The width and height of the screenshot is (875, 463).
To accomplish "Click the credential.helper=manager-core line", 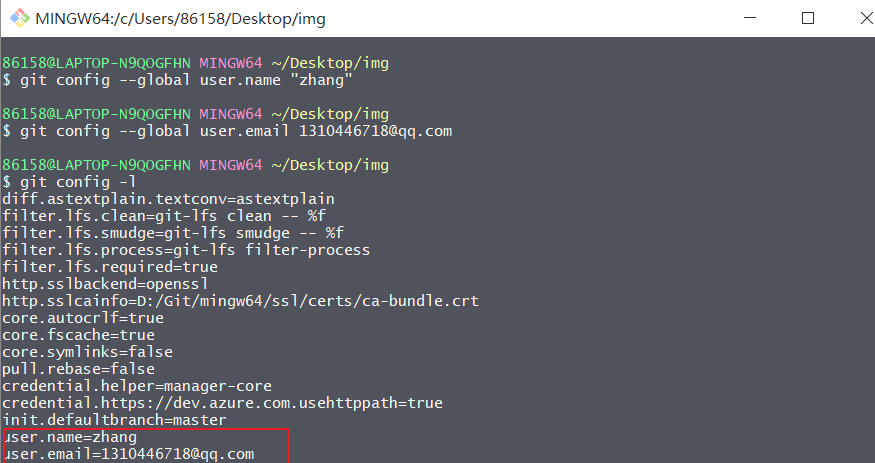I will coord(137,386).
